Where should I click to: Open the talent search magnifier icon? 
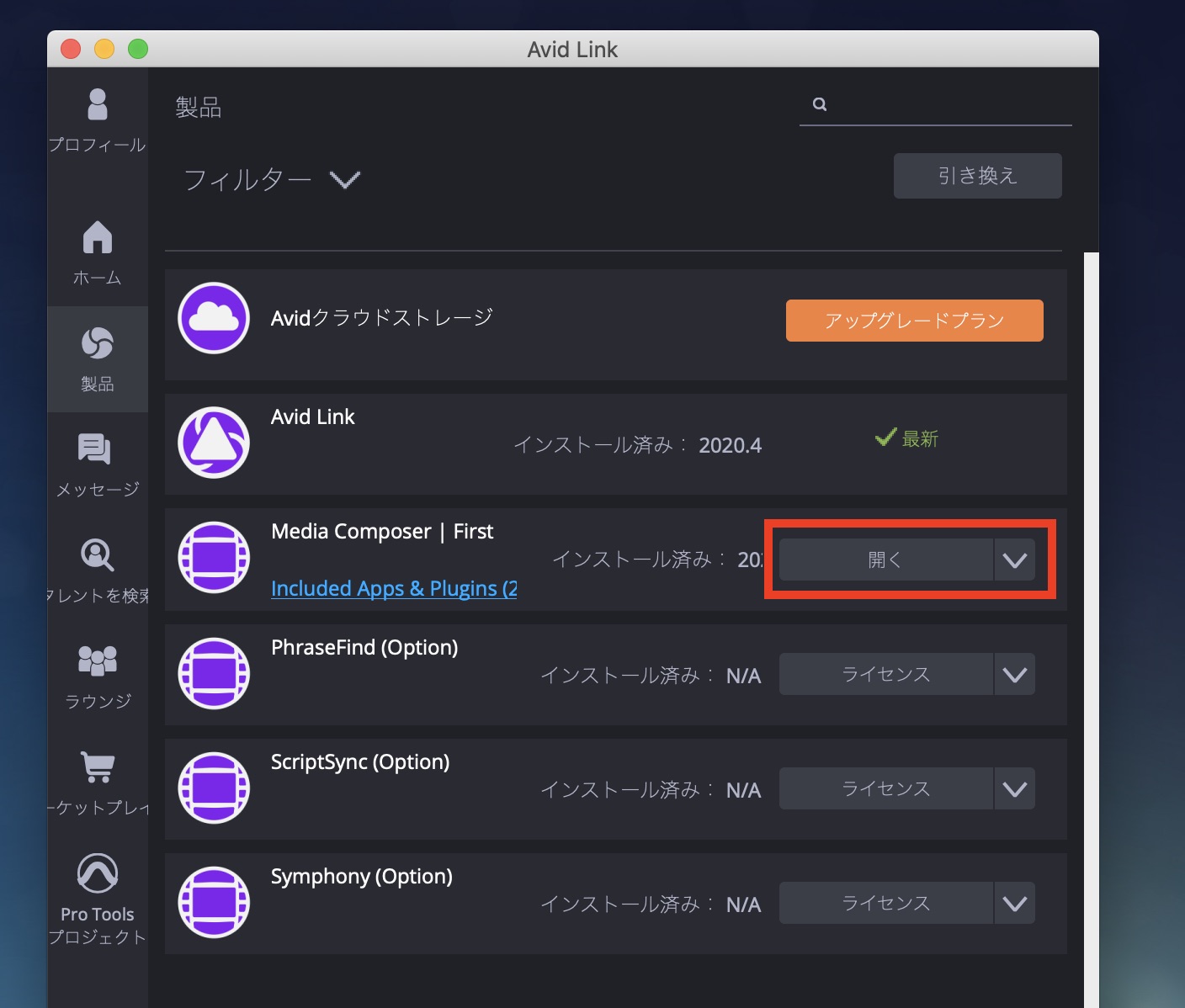pos(98,555)
